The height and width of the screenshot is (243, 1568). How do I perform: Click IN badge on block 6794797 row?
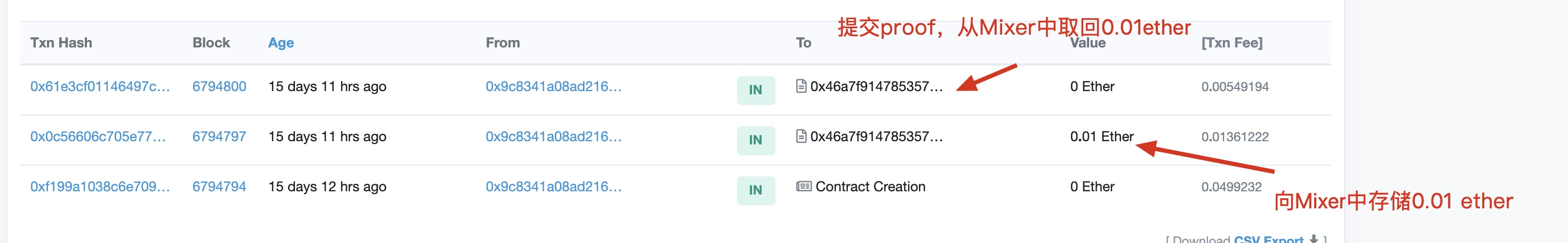[755, 140]
